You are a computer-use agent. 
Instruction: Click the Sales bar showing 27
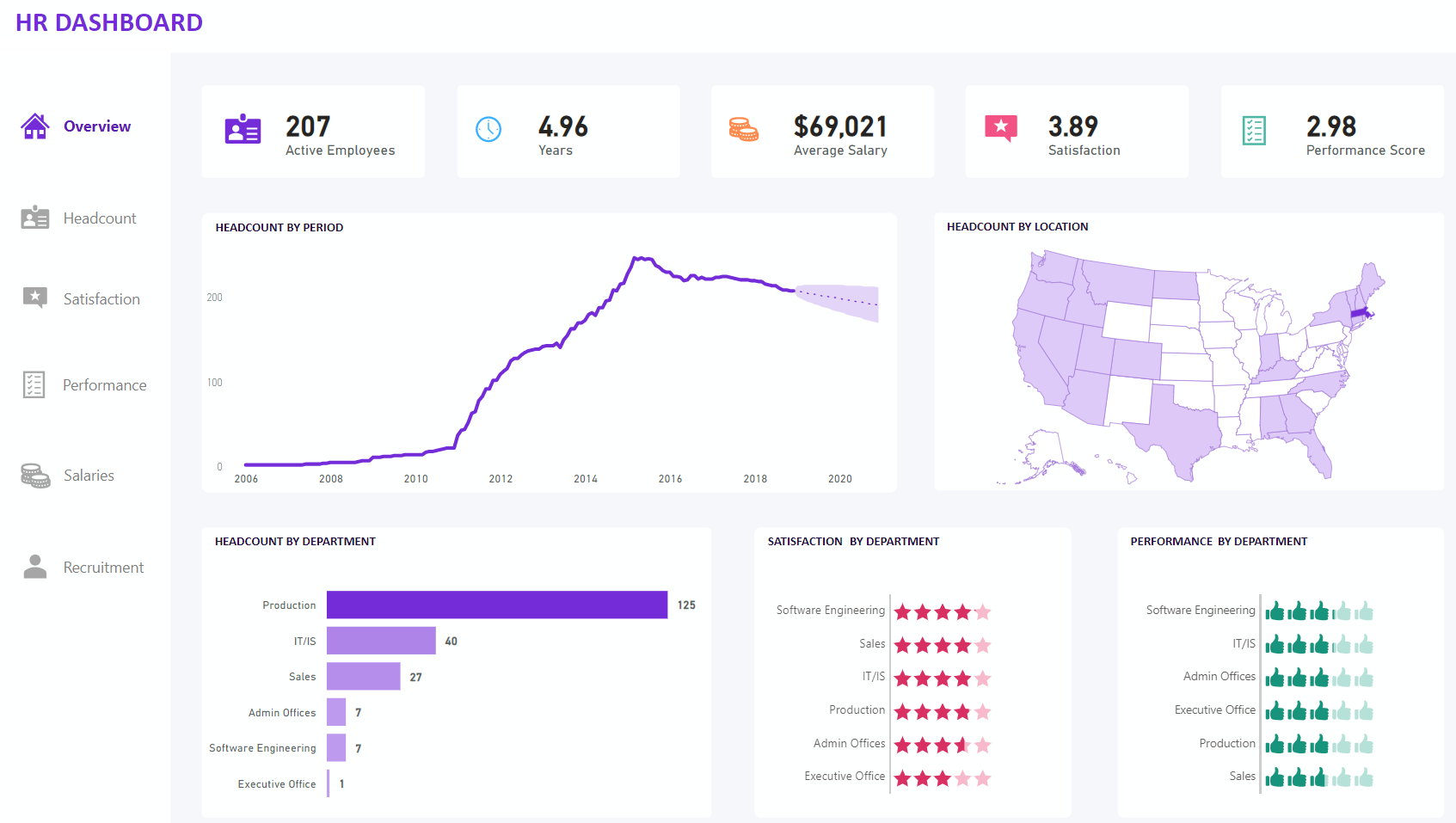(x=363, y=677)
